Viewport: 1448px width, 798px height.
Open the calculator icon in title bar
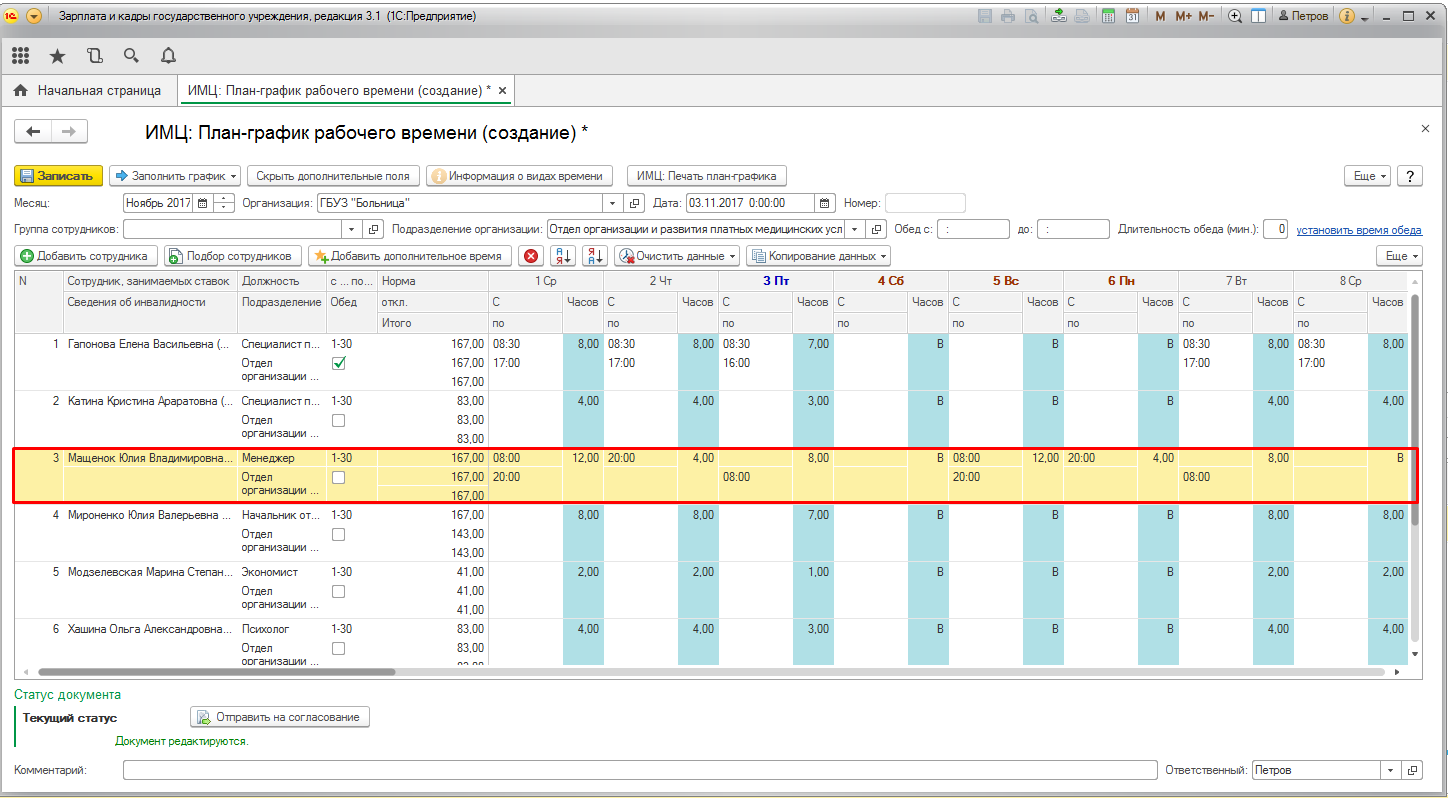(x=1108, y=17)
